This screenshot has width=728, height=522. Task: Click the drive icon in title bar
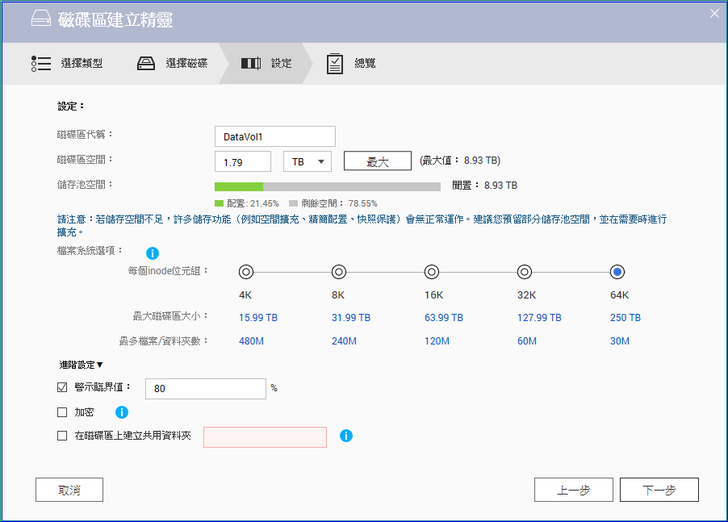tap(38, 20)
